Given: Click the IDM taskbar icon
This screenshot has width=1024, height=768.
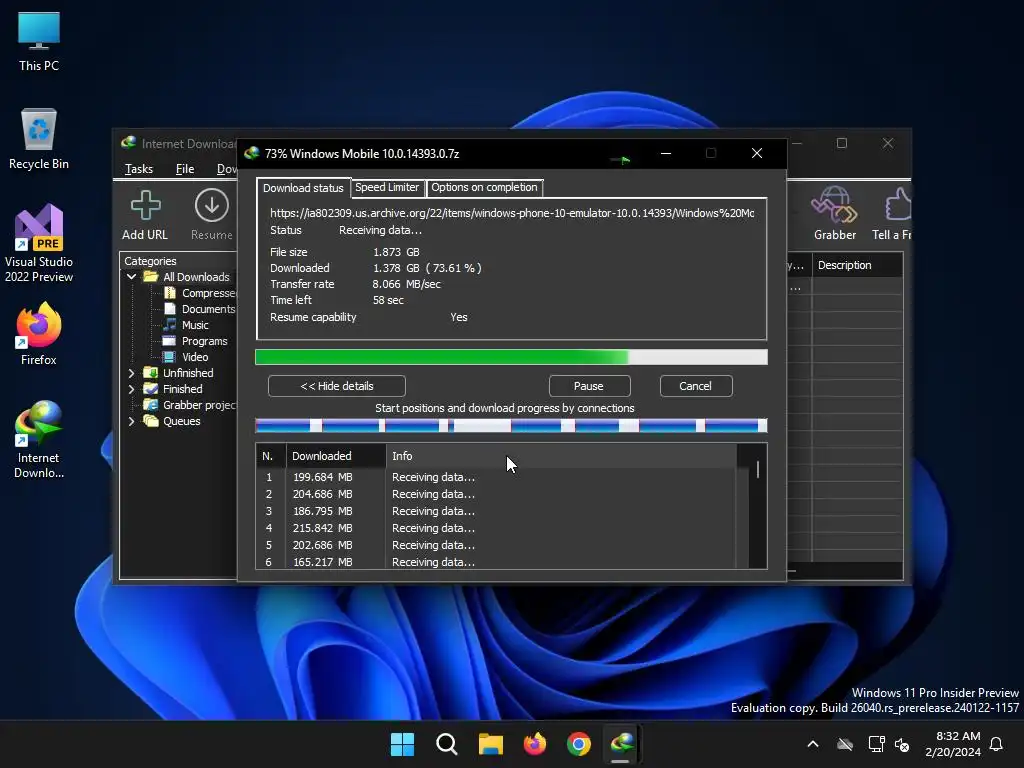Looking at the screenshot, I should (x=622, y=744).
